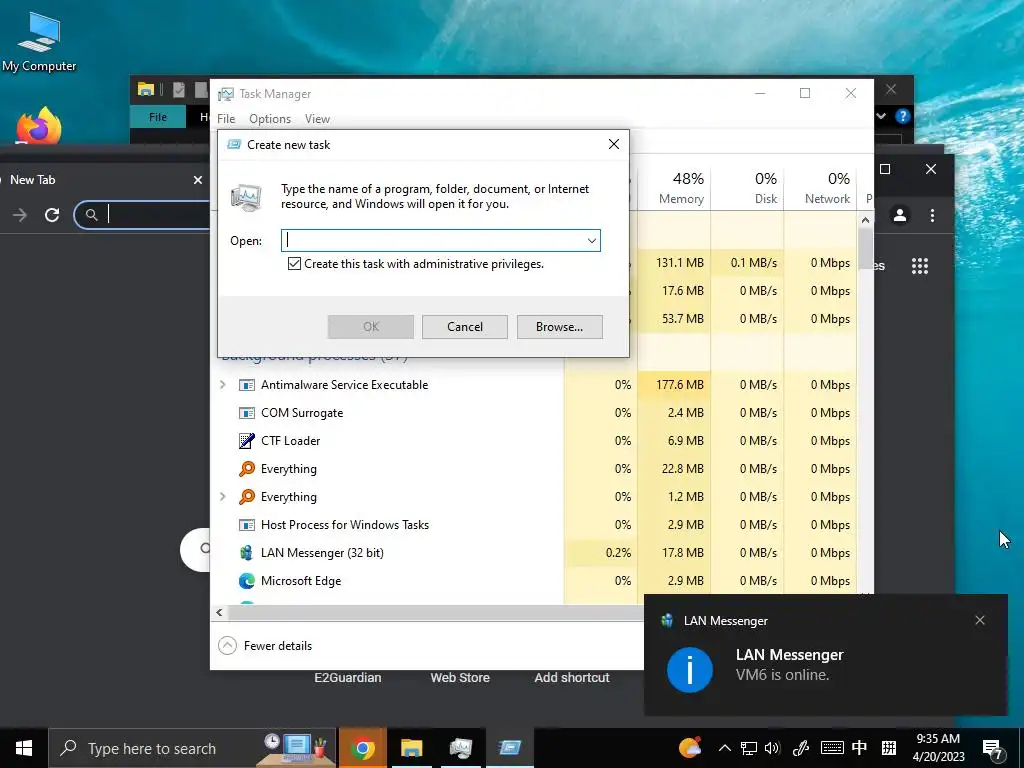
Task: Sort by the Network column header
Action: point(820,188)
